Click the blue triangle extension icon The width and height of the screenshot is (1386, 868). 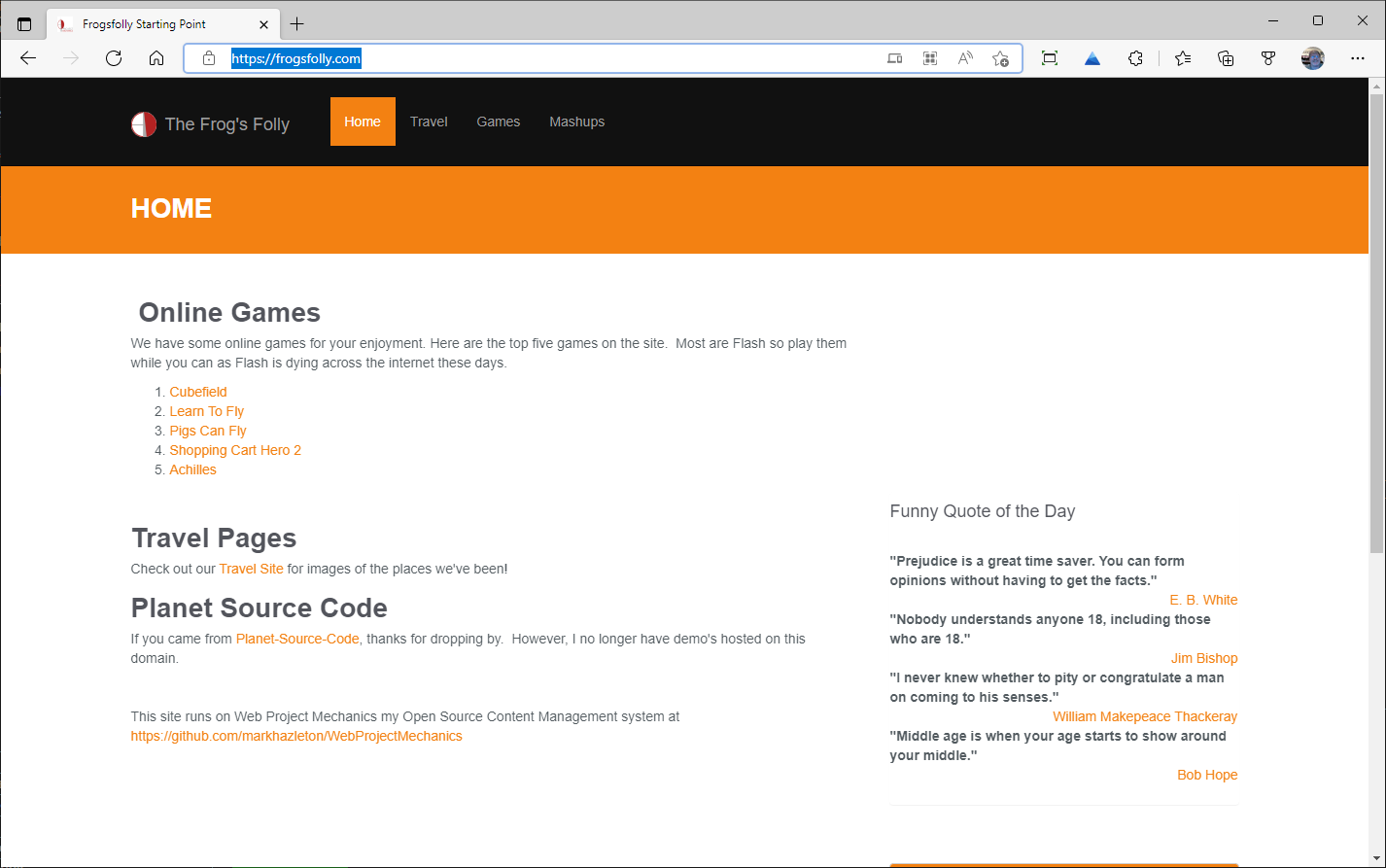1091,58
